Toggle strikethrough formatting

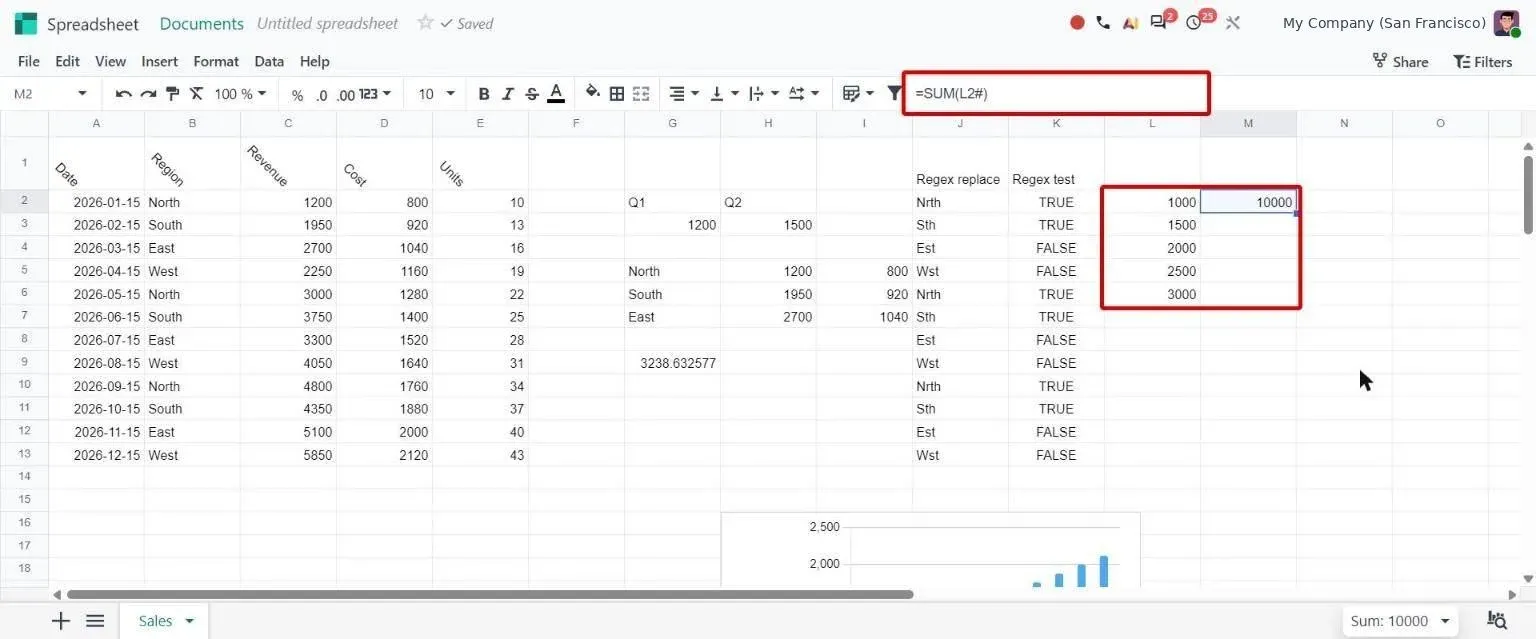coord(532,94)
